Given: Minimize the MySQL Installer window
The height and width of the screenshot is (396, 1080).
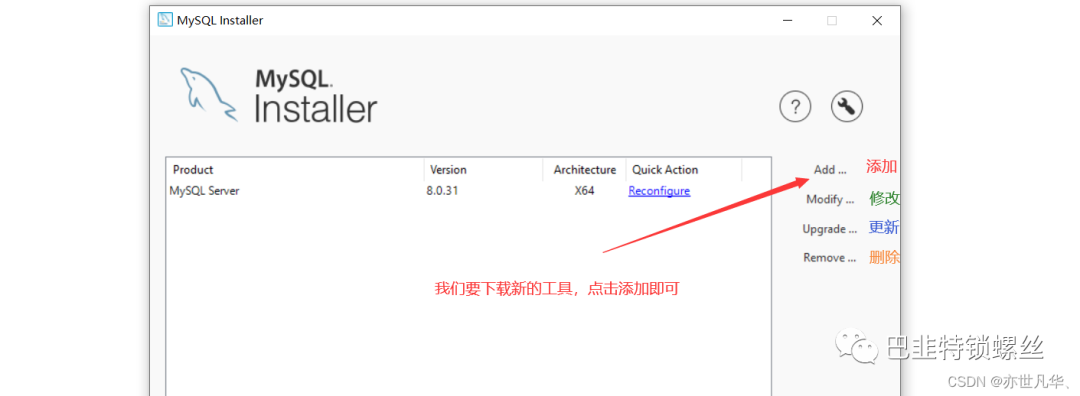Looking at the screenshot, I should [x=787, y=21].
